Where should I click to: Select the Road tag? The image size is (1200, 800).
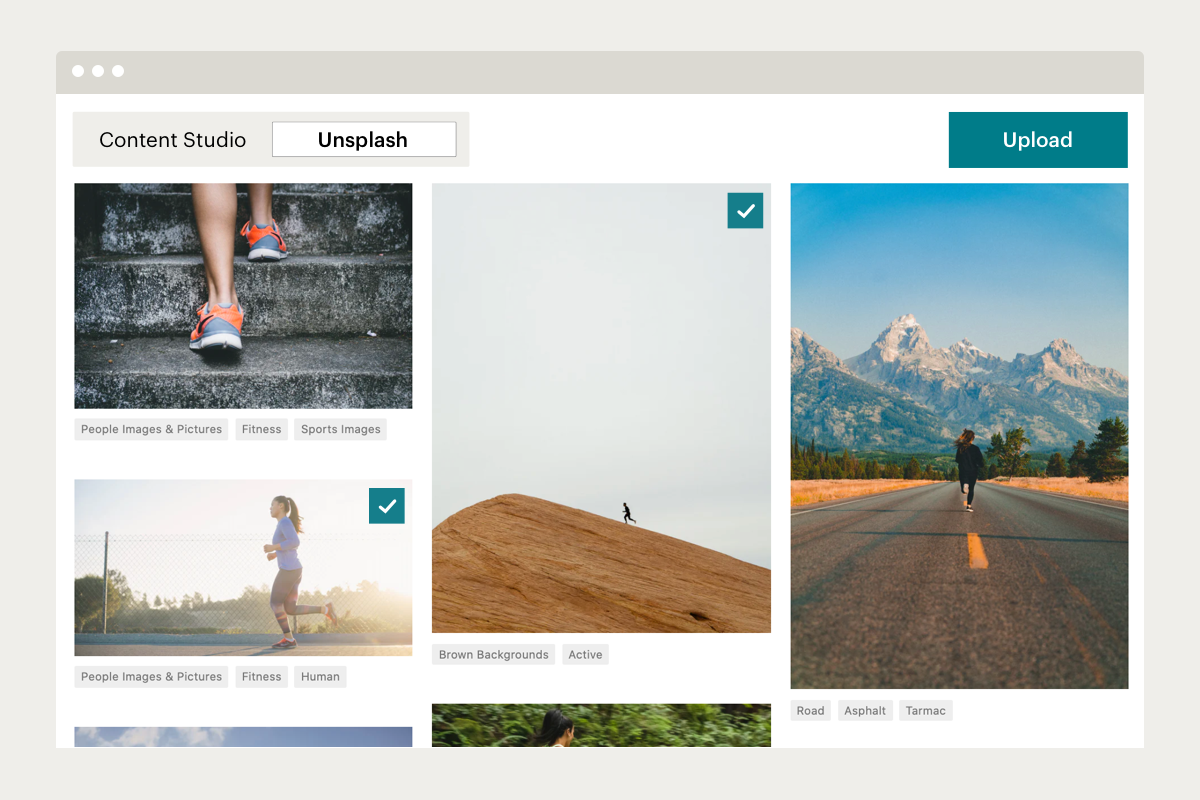pyautogui.click(x=810, y=711)
